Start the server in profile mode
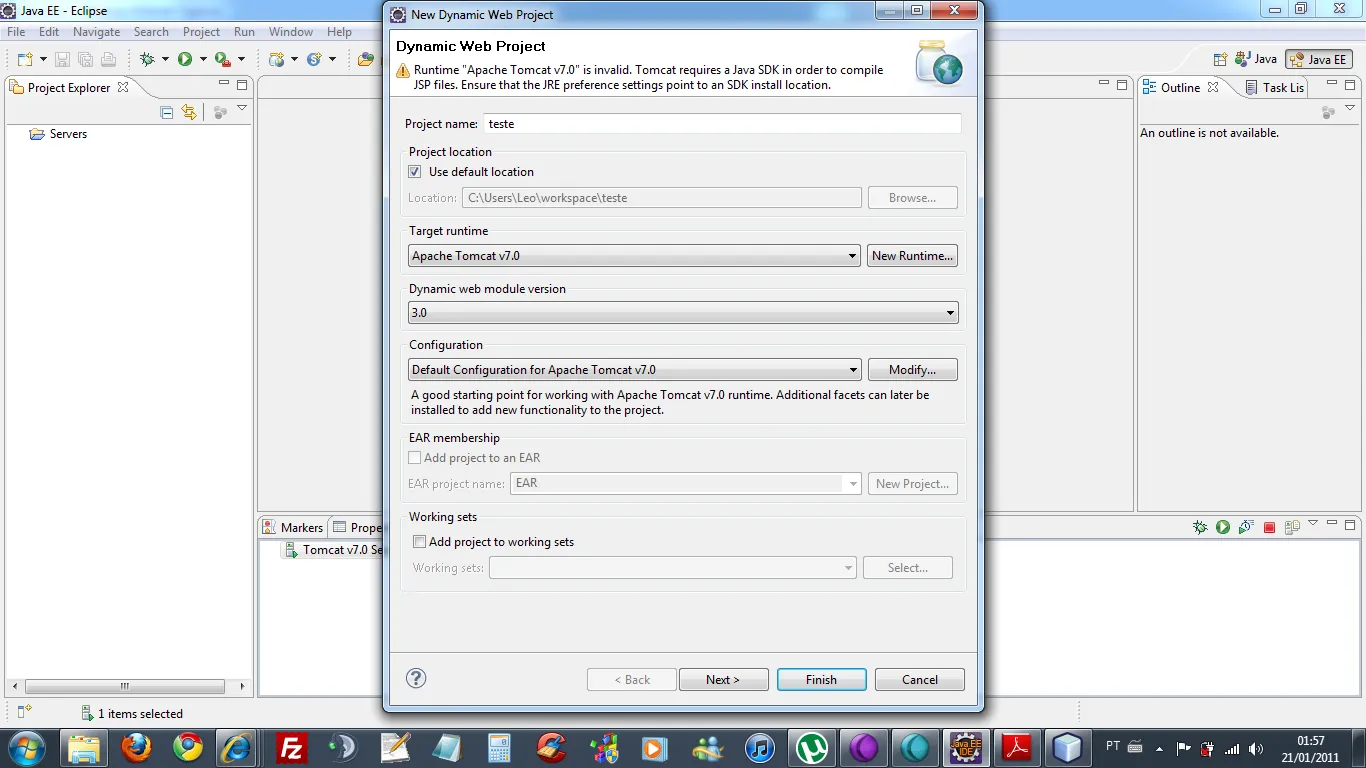This screenshot has height=768, width=1366. (1245, 527)
